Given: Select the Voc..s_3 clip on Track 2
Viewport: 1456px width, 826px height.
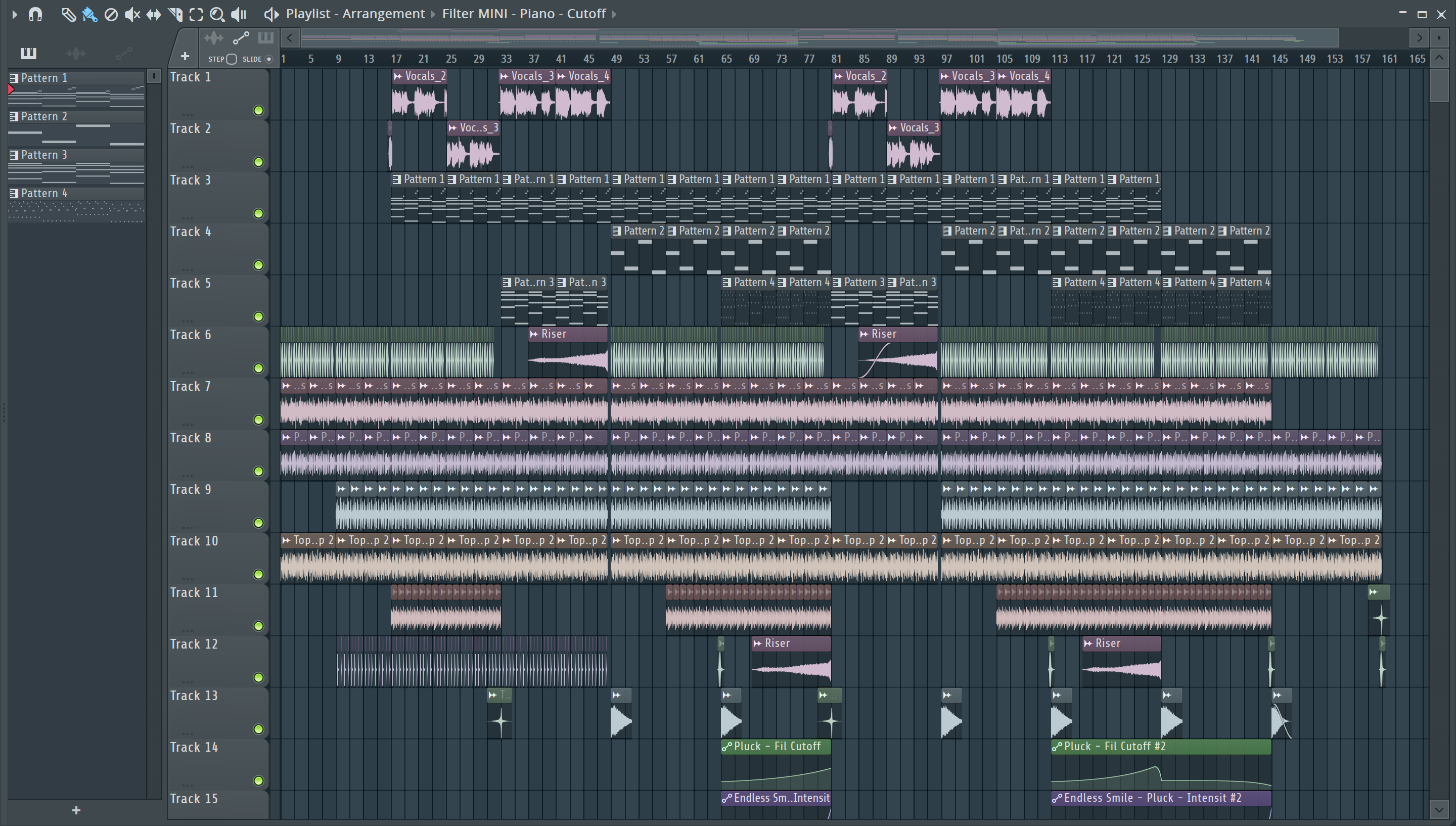Looking at the screenshot, I should (473, 147).
